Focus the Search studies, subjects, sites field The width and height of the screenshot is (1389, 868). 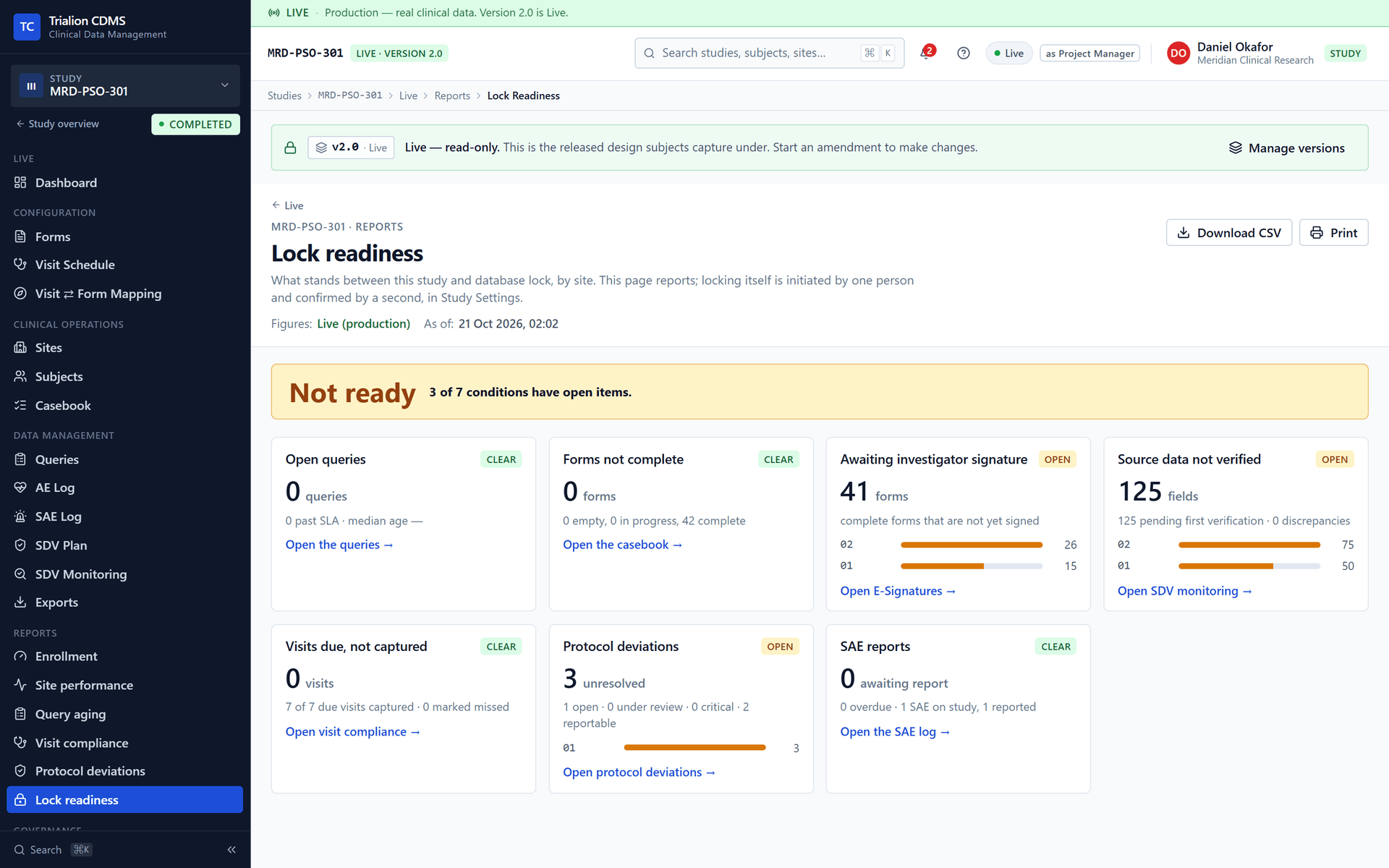pos(769,53)
